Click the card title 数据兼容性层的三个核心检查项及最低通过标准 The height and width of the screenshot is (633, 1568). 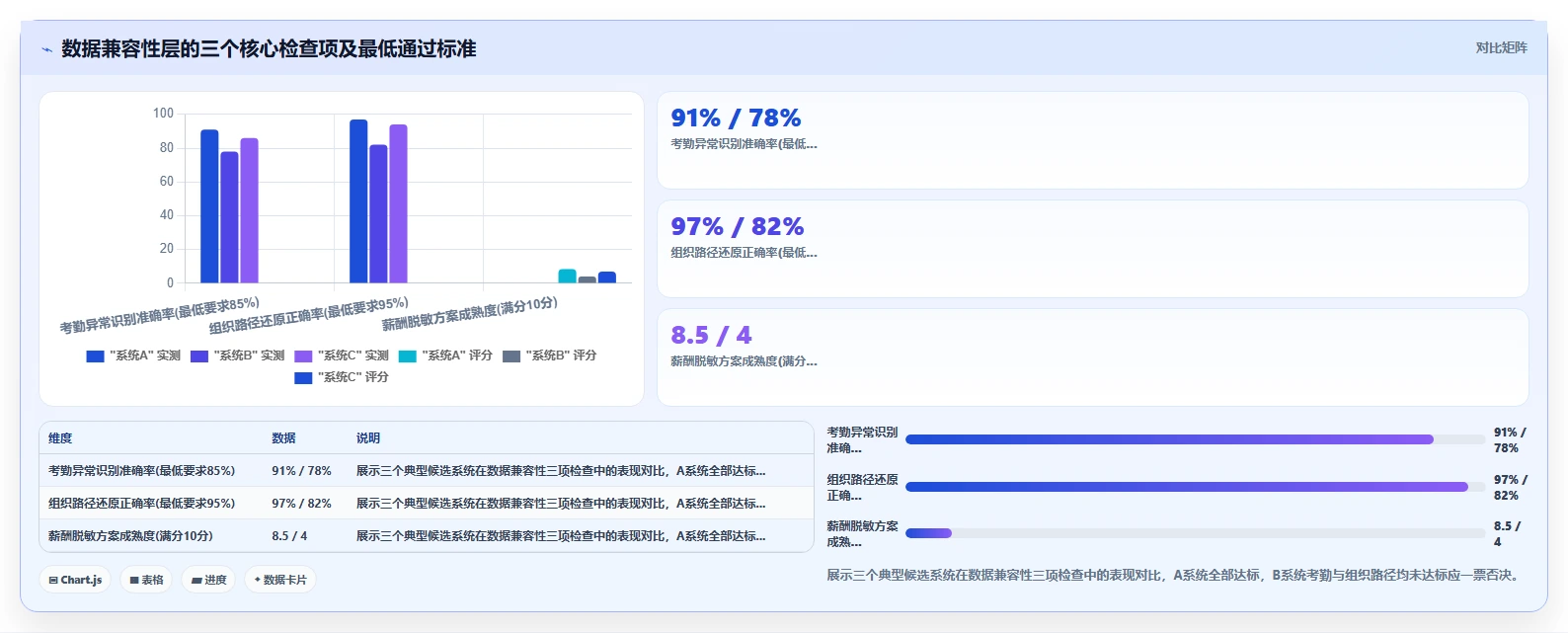(269, 49)
